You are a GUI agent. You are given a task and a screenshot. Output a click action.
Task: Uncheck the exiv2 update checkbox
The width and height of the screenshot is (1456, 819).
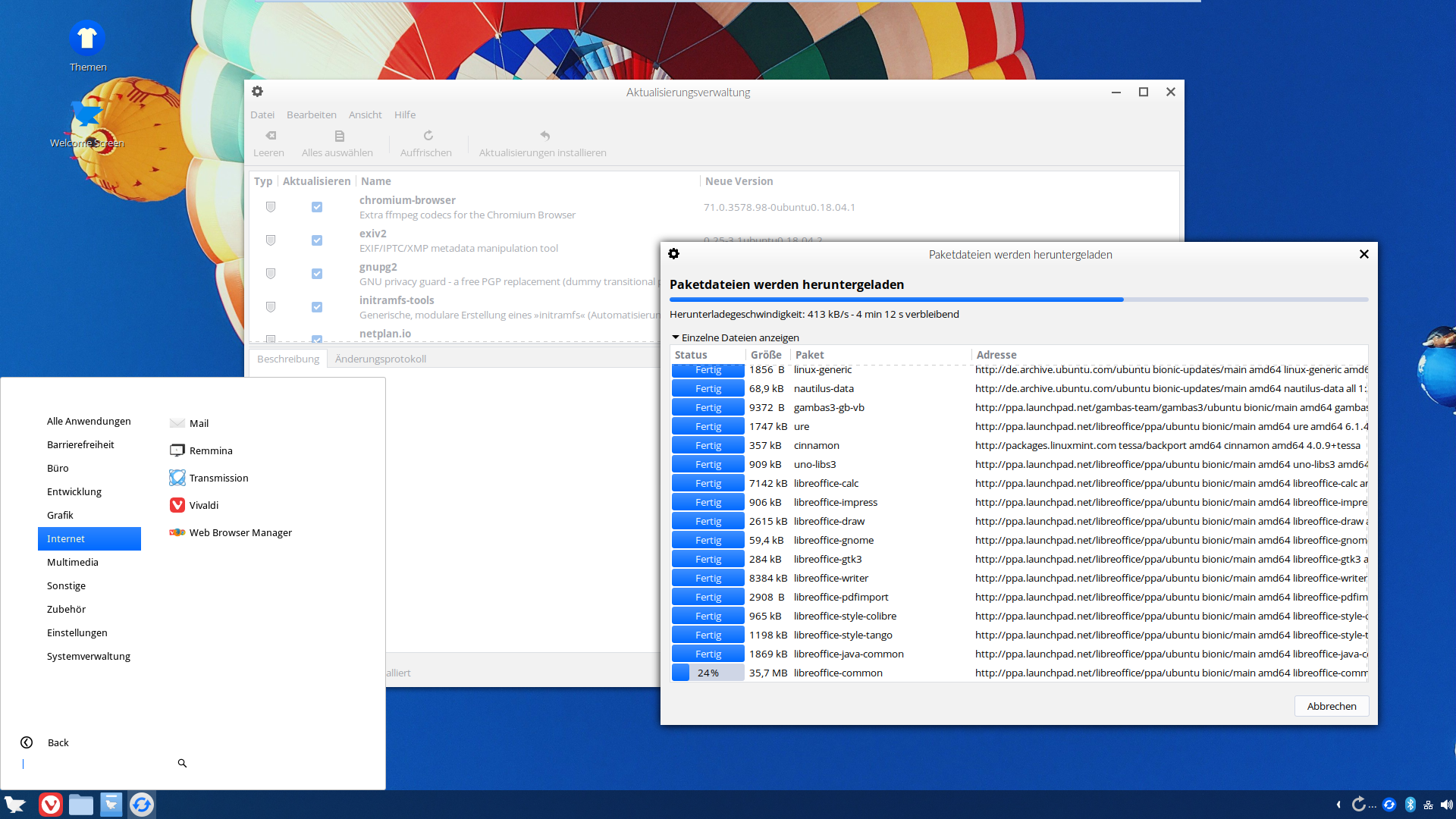pyautogui.click(x=317, y=240)
